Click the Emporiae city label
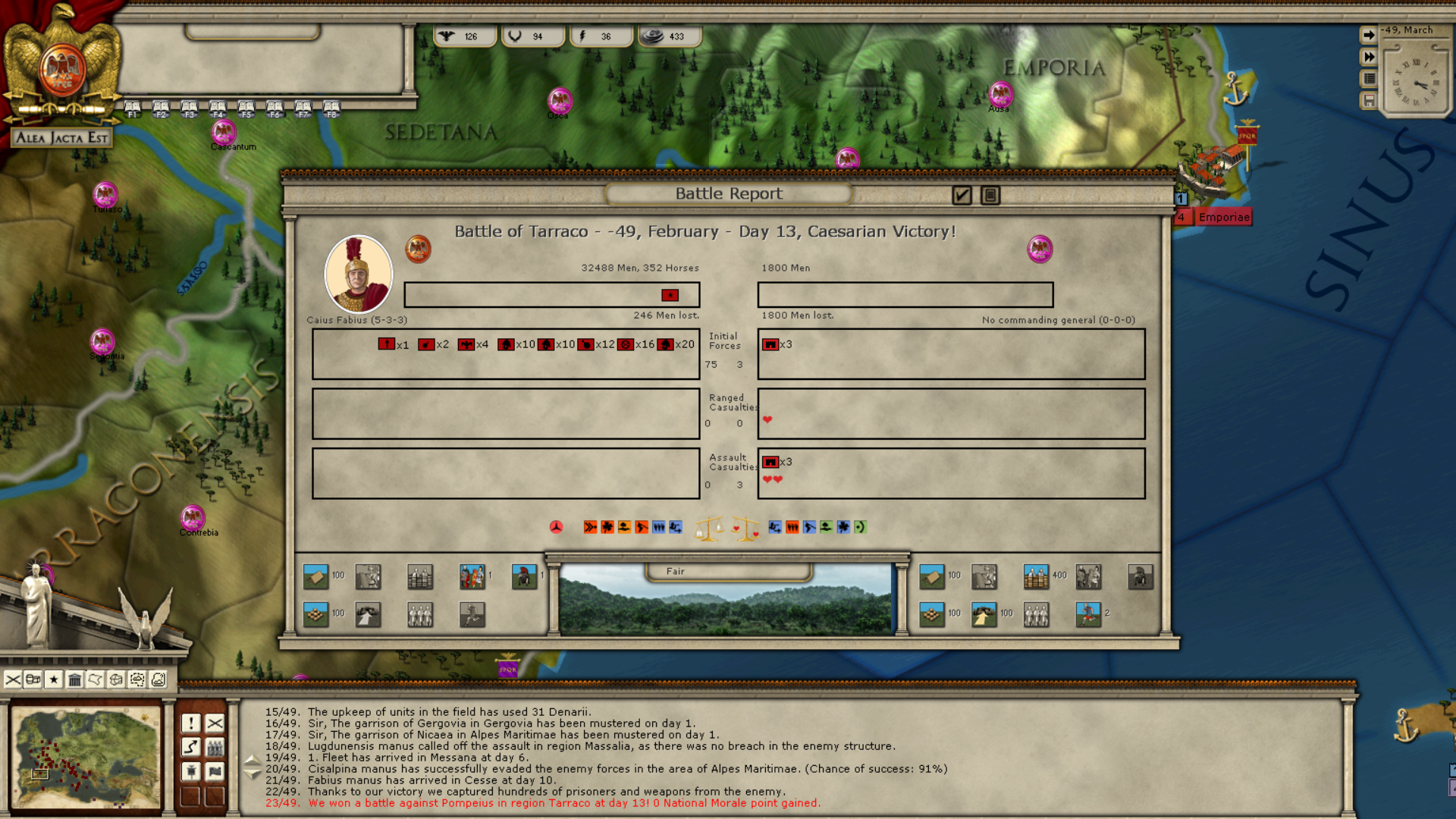1456x819 pixels. (1223, 217)
